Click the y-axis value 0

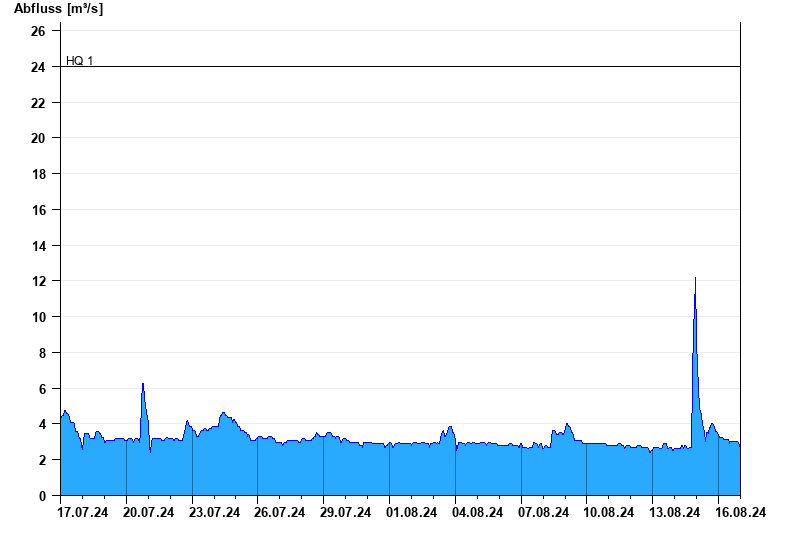pyautogui.click(x=42, y=496)
